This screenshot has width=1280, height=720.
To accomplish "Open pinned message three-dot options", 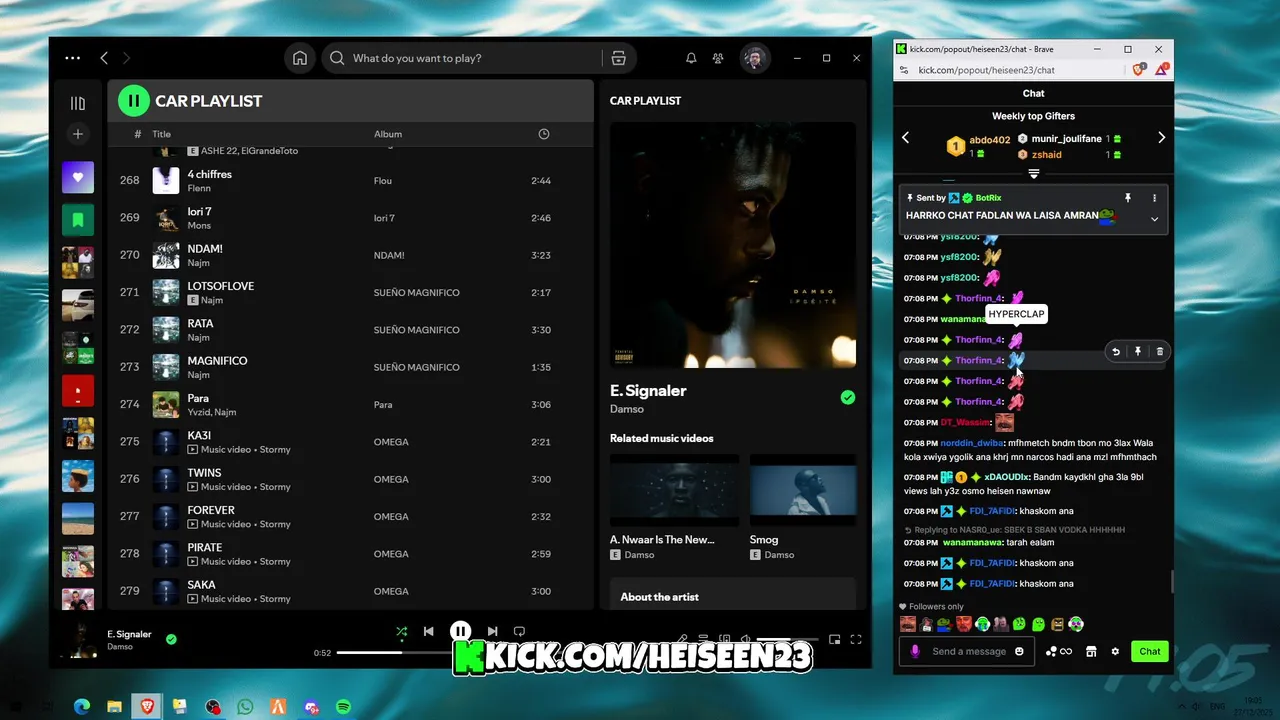I will tap(1154, 198).
